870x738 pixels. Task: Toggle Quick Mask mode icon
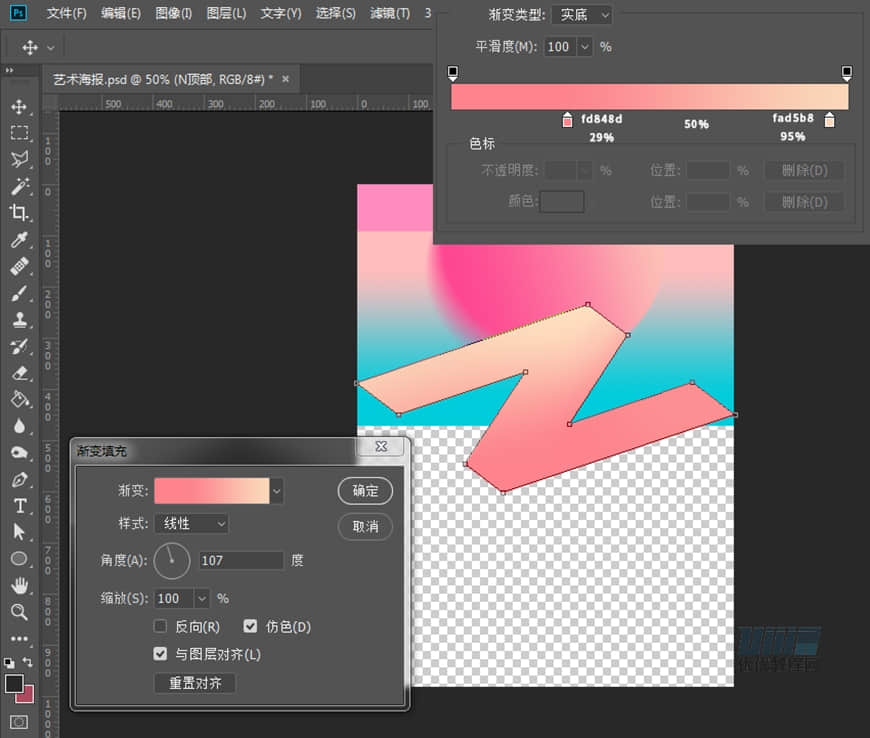tap(19, 722)
